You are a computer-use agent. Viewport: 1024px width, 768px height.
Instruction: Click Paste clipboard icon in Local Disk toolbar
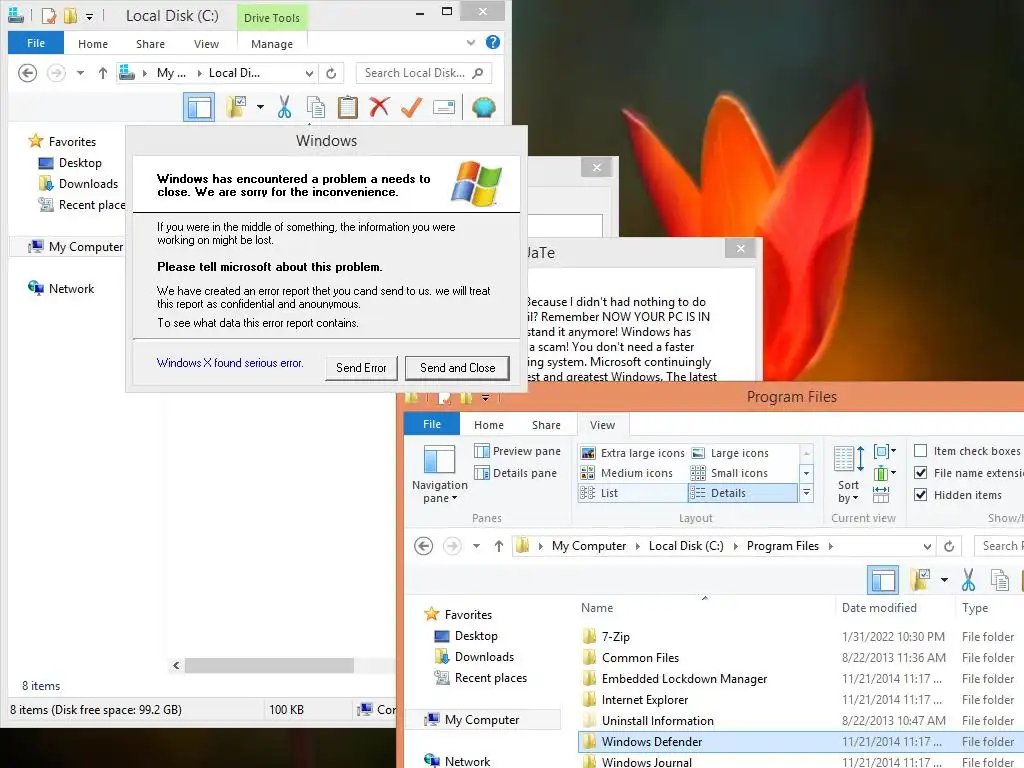[347, 107]
